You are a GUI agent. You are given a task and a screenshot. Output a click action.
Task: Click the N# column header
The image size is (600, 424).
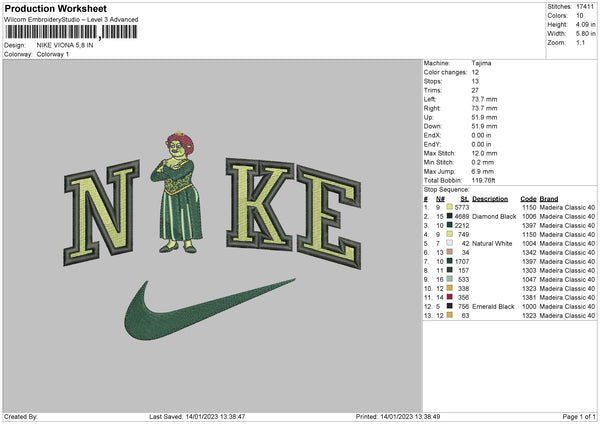[440, 199]
